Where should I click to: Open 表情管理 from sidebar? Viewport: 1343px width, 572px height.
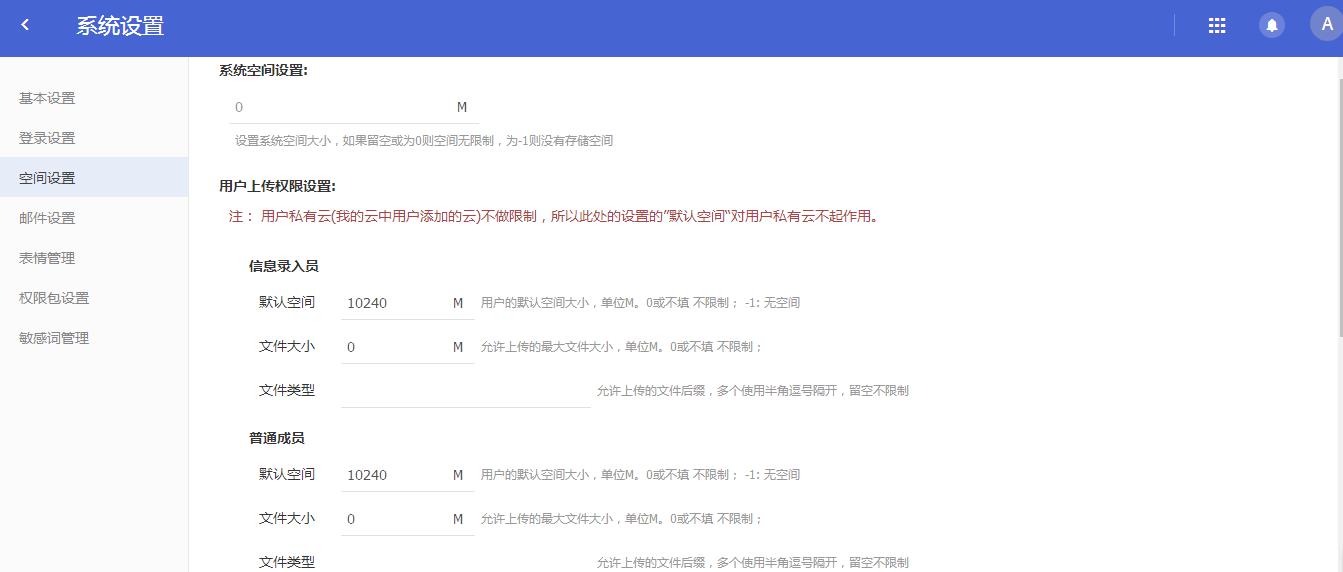tap(47, 258)
